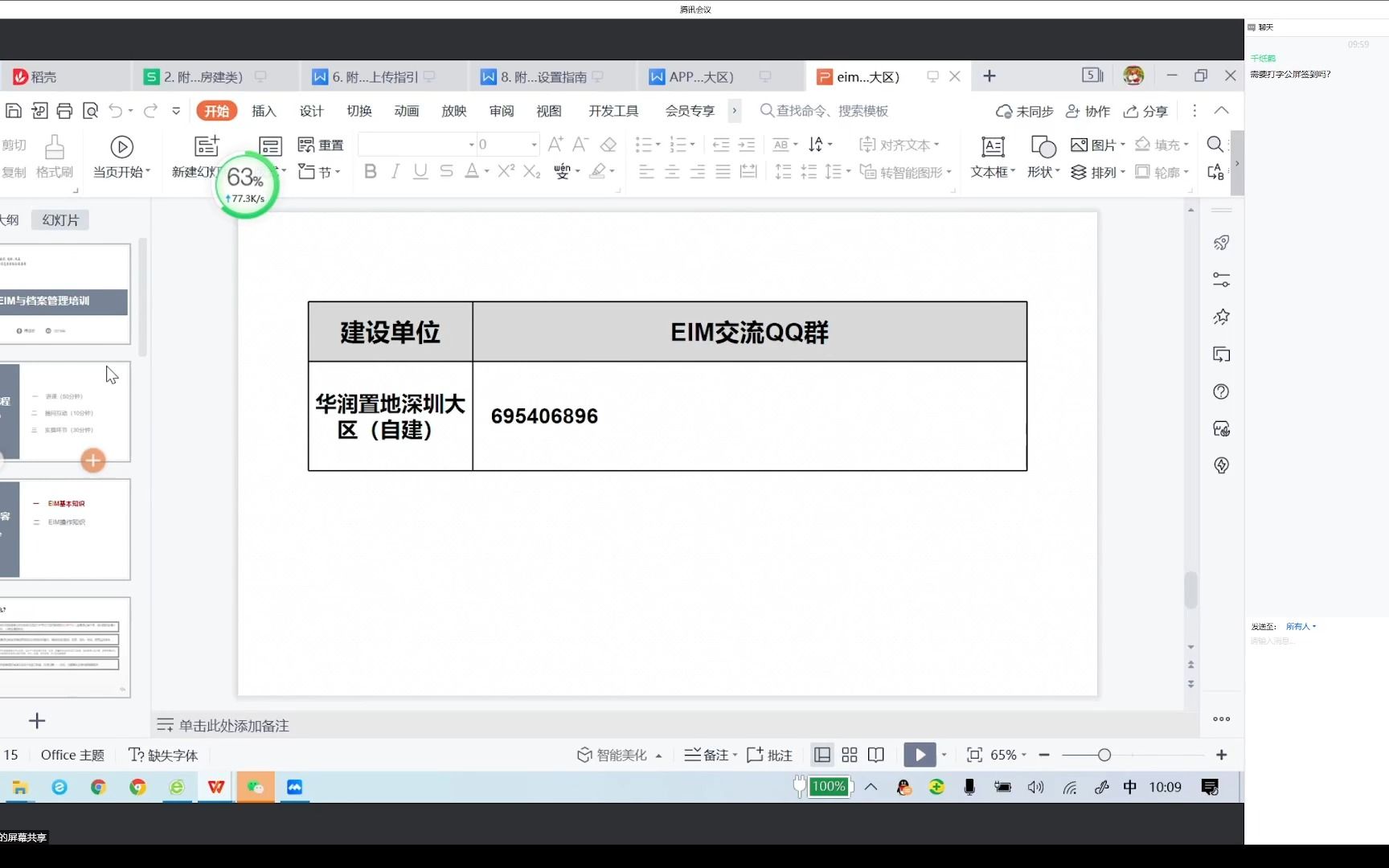The image size is (1389, 868).
Task: Click the star icon in right sidebar
Action: point(1221,317)
